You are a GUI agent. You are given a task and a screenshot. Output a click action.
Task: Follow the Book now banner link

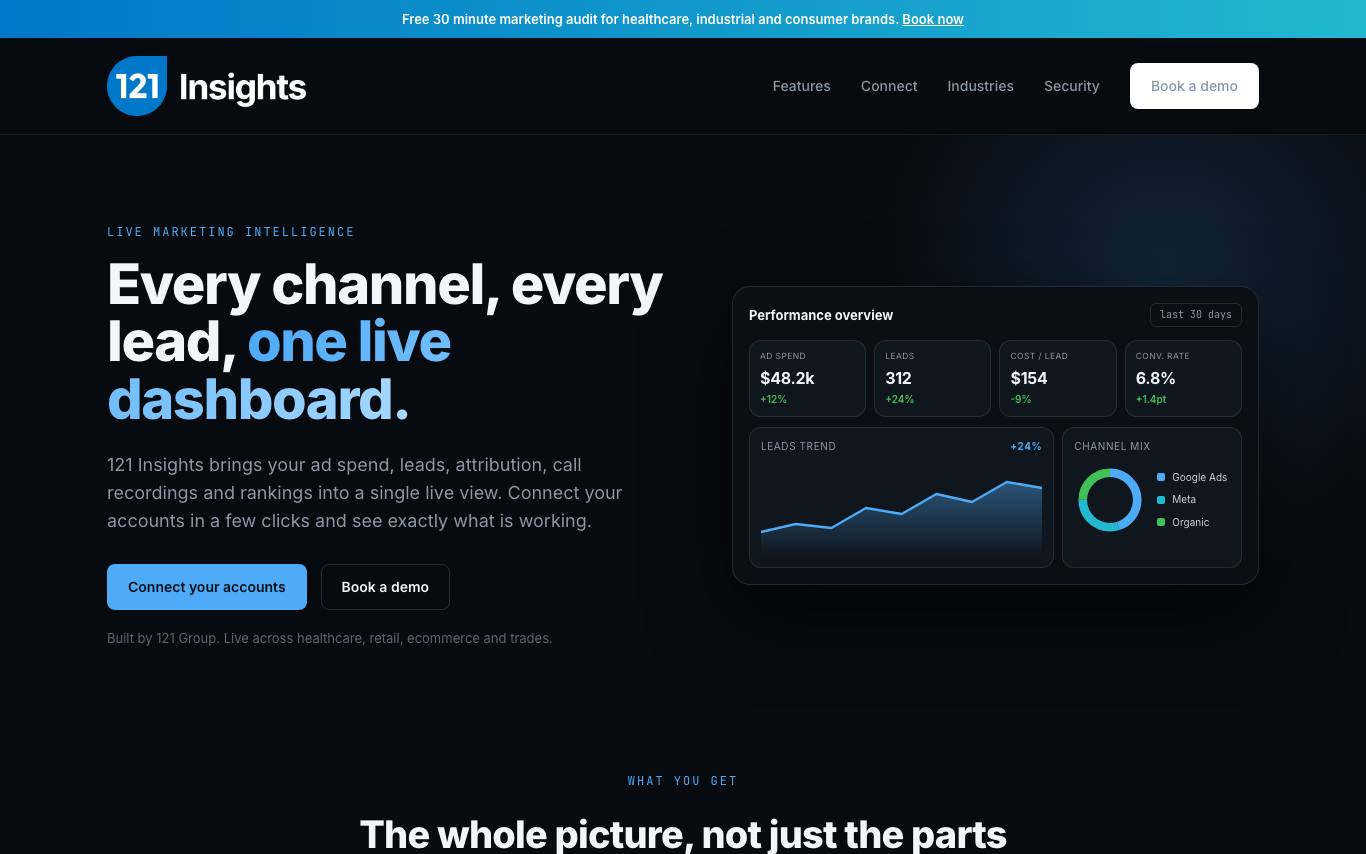pos(933,19)
